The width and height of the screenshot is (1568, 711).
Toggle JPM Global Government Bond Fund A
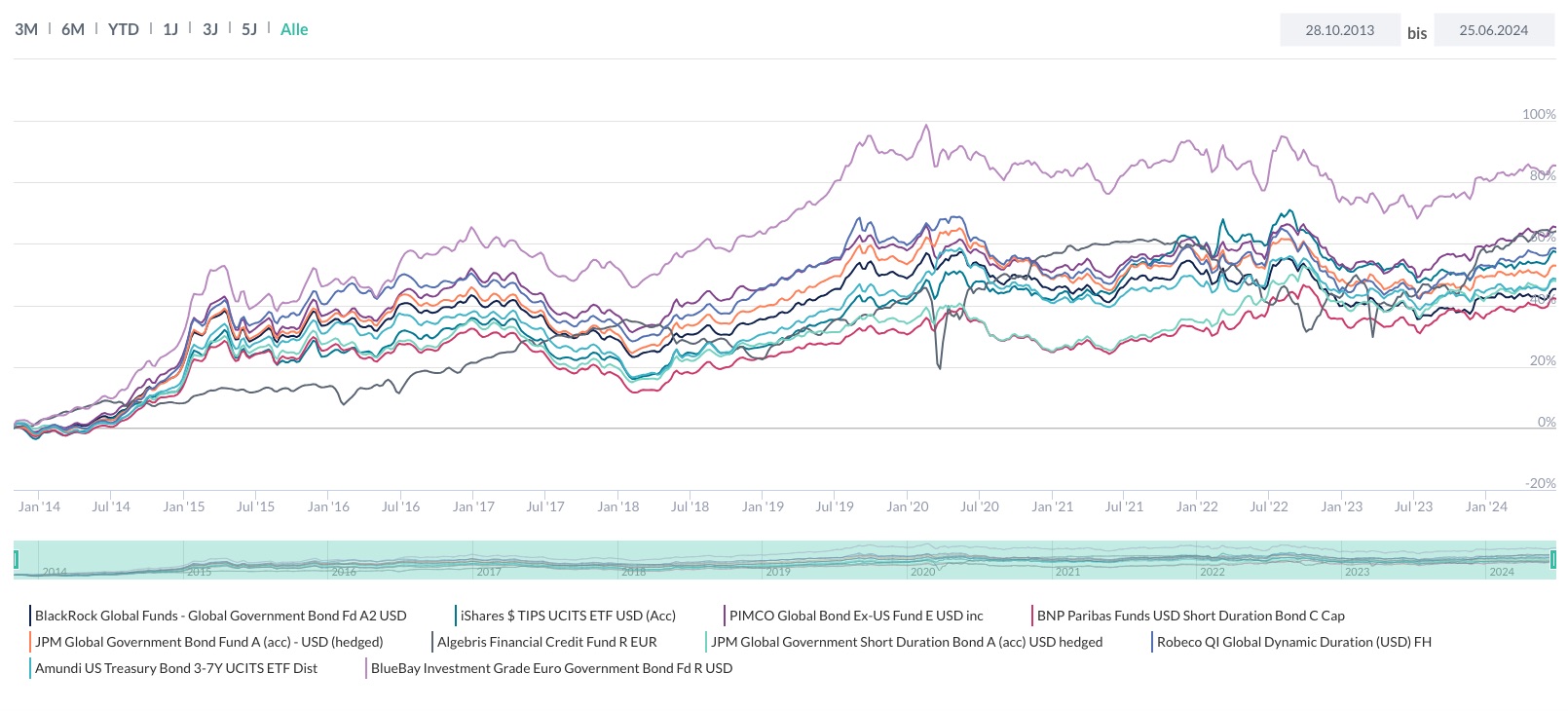tap(206, 642)
